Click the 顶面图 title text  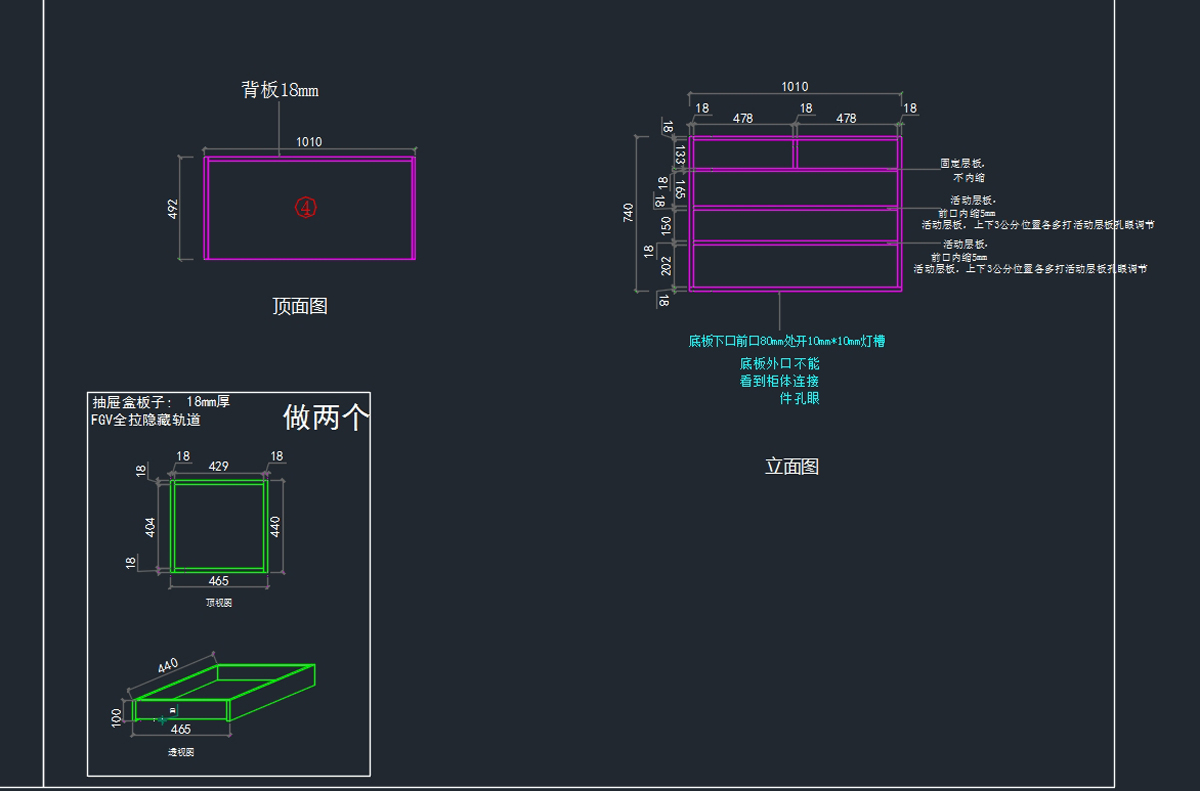point(300,306)
